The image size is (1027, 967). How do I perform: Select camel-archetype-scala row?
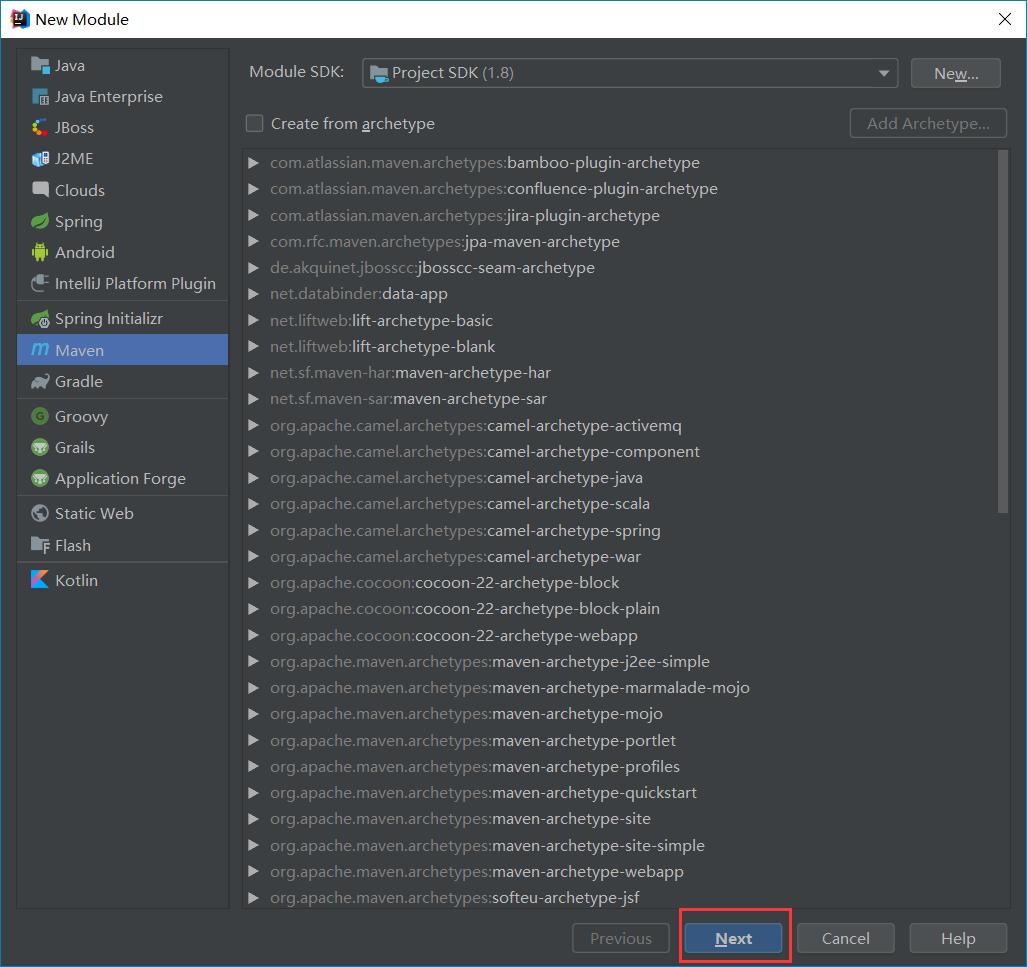click(x=619, y=504)
